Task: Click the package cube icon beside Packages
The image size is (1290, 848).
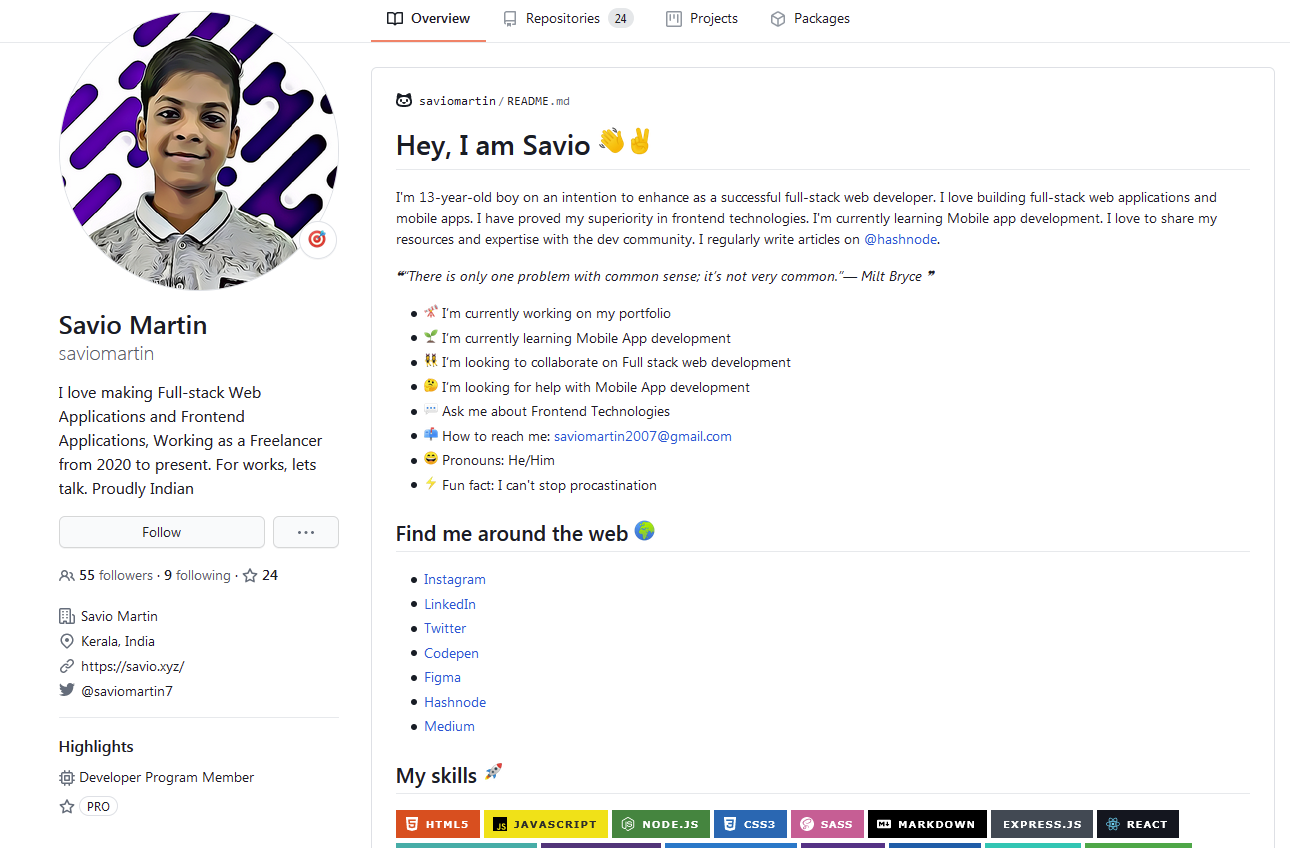Action: (778, 19)
